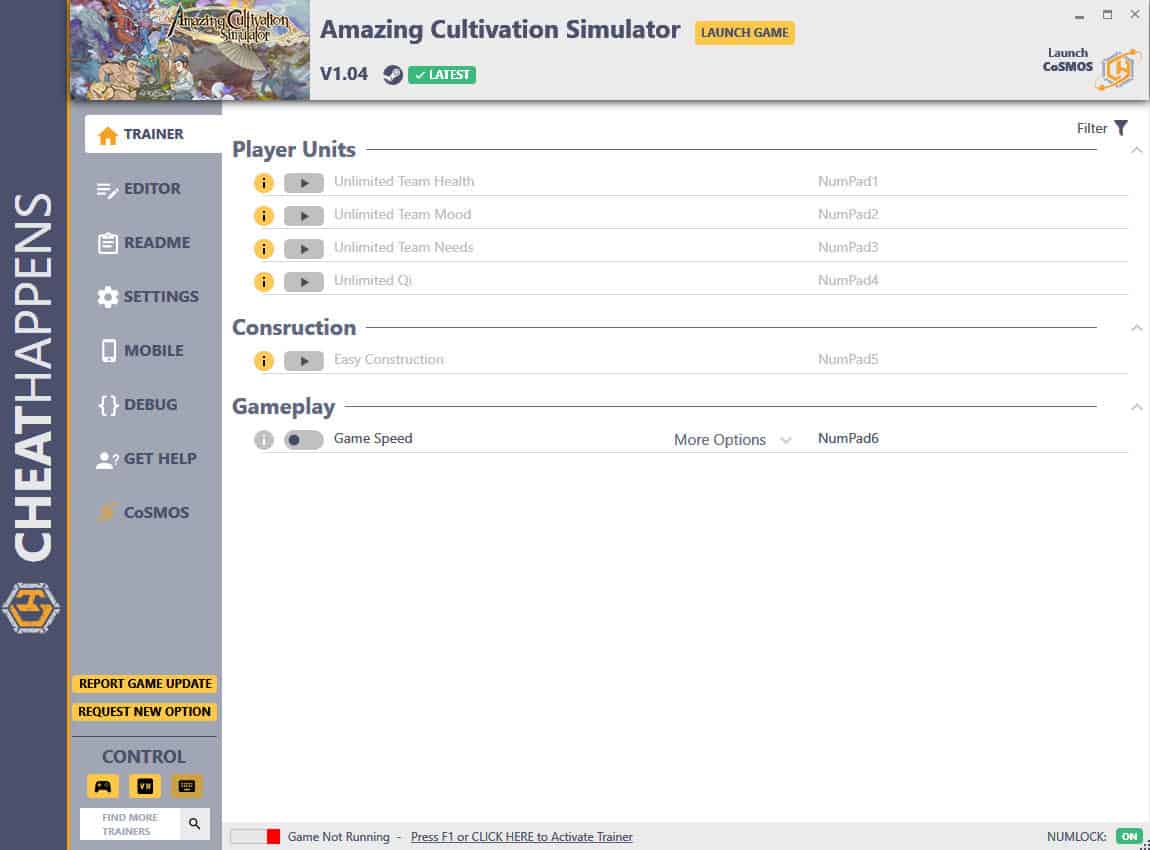Click the Unlimited Qi label
The width and height of the screenshot is (1150, 850).
point(373,280)
